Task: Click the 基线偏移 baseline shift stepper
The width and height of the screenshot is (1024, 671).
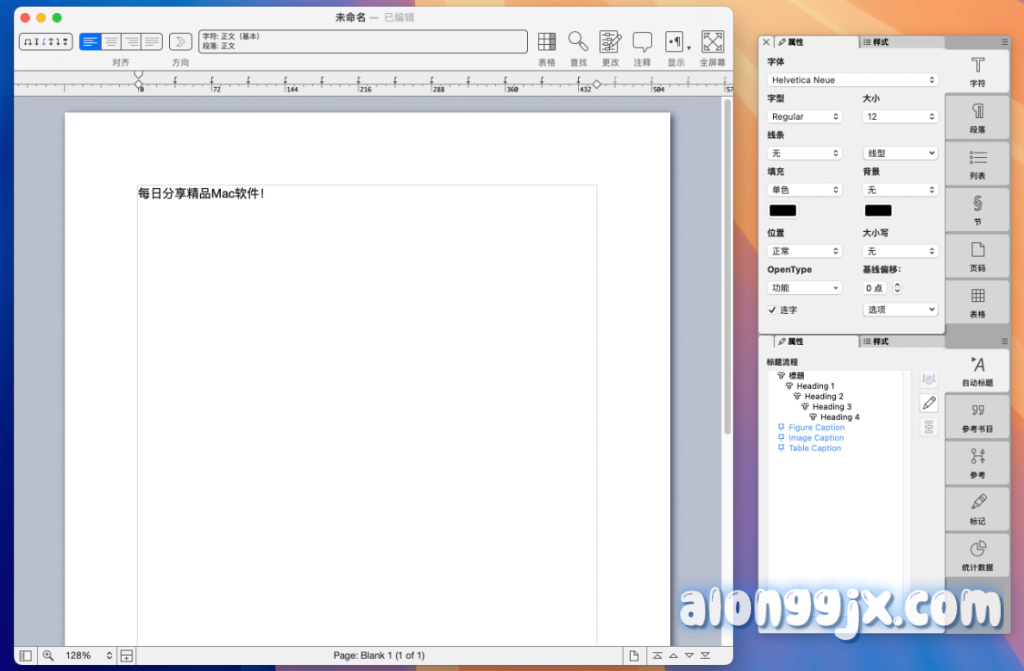Action: [897, 288]
